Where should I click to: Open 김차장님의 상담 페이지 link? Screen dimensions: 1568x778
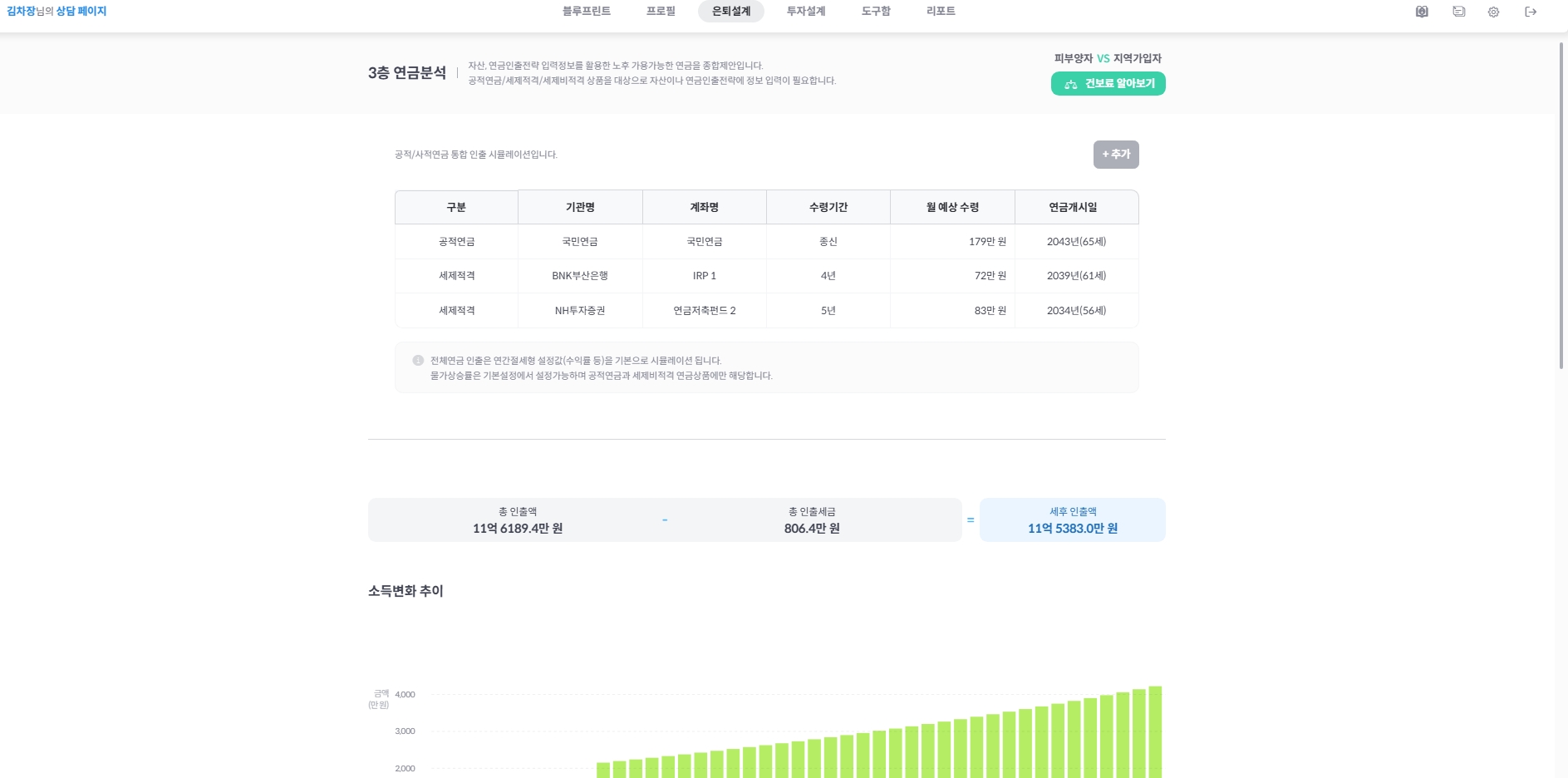point(58,11)
